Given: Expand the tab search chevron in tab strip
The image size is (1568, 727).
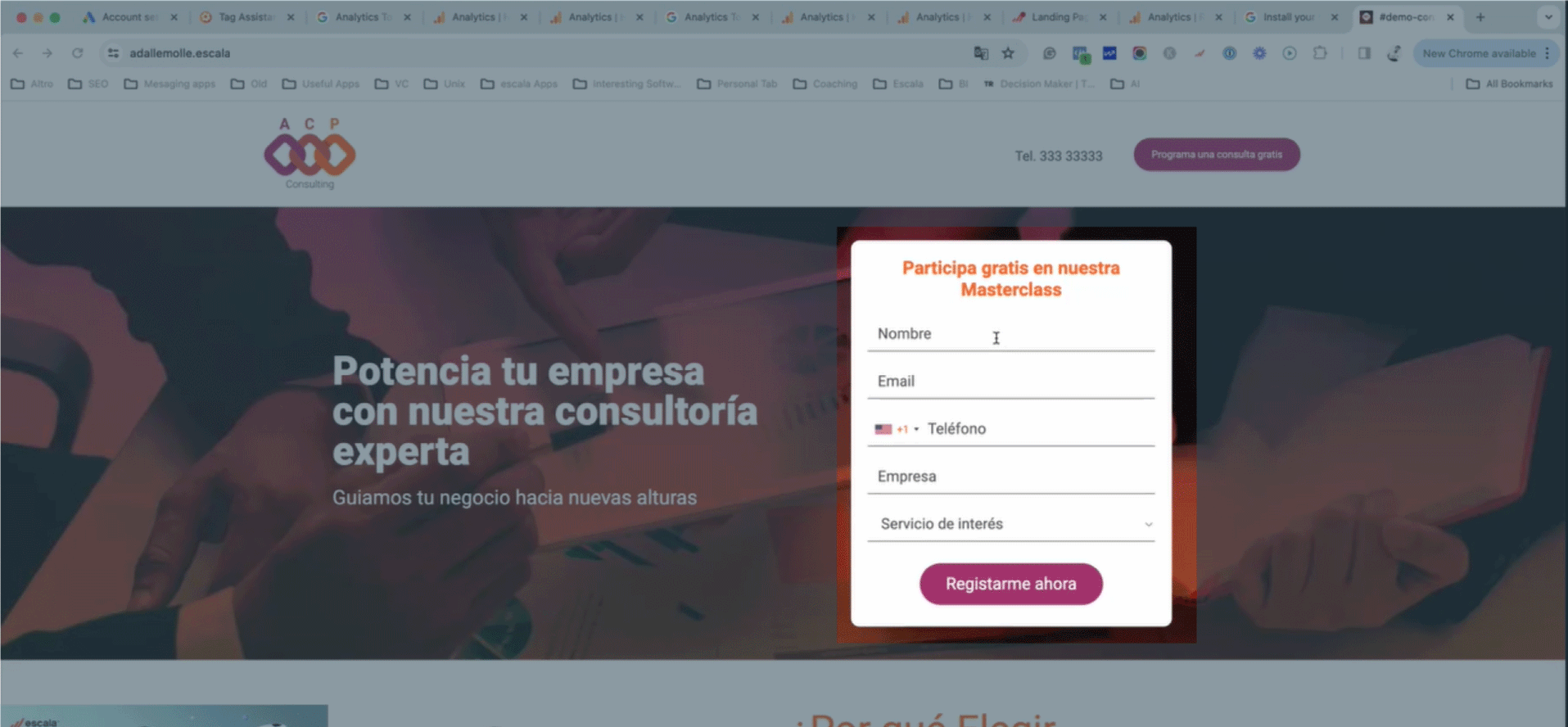Looking at the screenshot, I should (1548, 16).
